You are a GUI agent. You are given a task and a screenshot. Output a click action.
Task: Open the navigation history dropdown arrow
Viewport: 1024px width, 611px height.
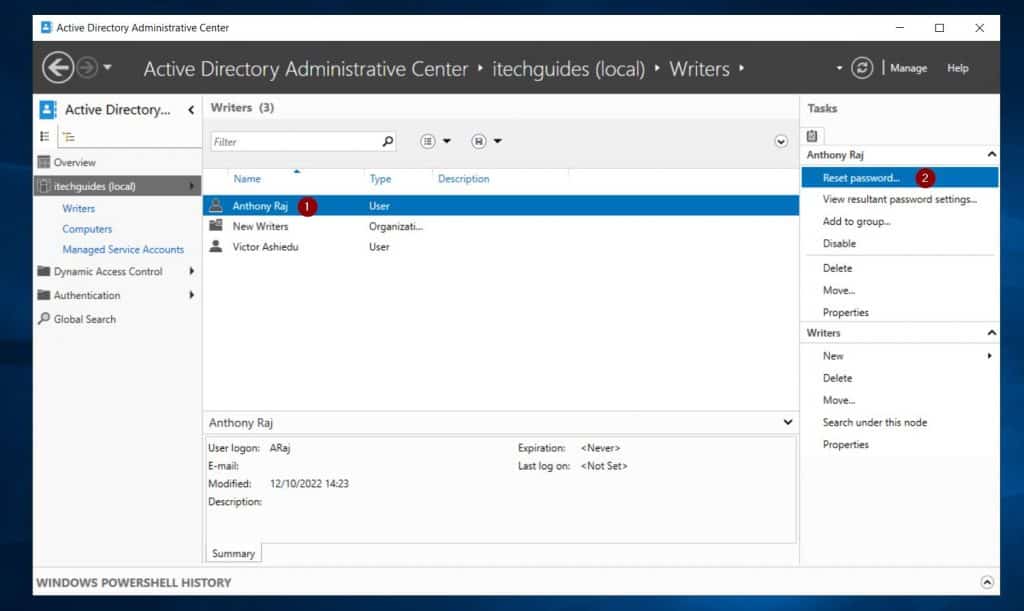108,67
